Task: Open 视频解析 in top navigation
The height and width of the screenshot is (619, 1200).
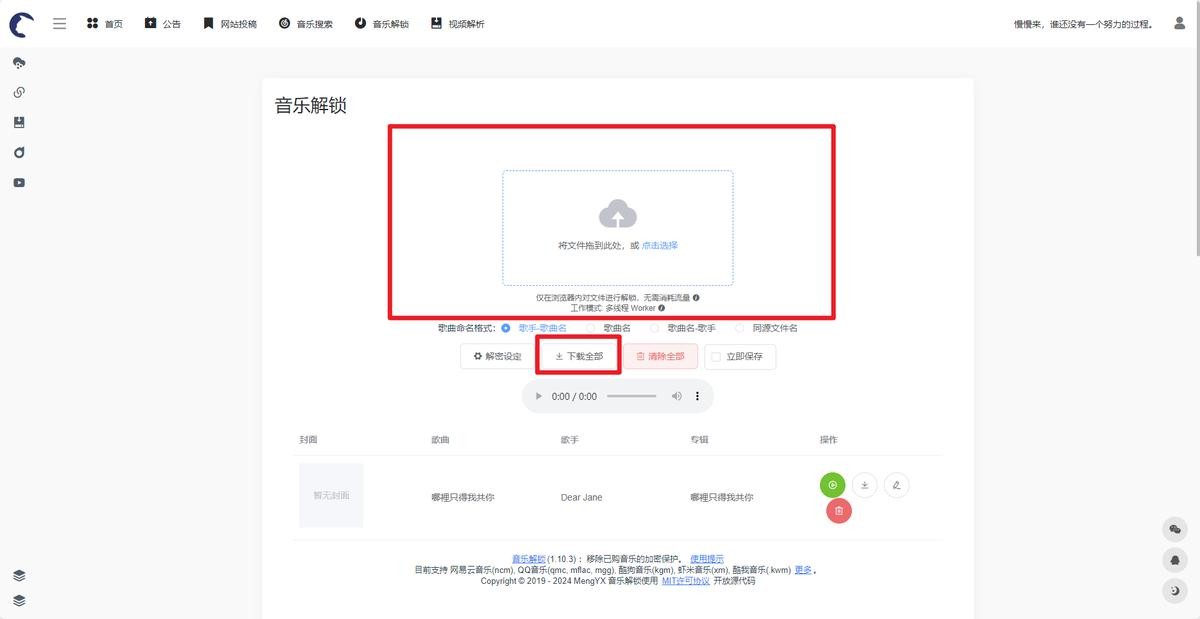Action: (x=458, y=23)
